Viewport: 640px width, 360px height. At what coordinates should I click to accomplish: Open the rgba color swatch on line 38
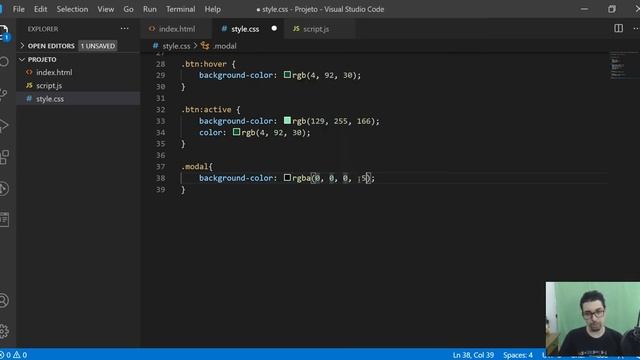pos(287,178)
